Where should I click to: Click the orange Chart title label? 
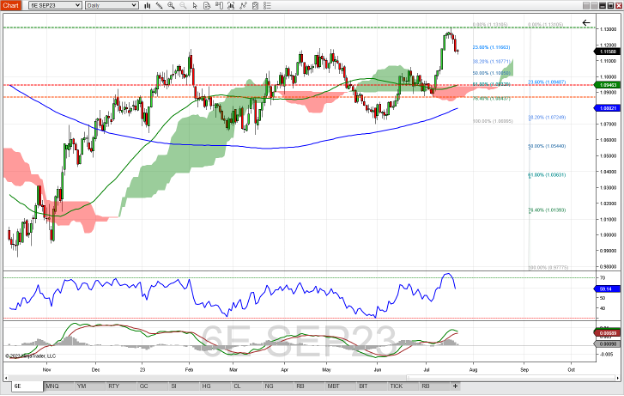pos(11,6)
